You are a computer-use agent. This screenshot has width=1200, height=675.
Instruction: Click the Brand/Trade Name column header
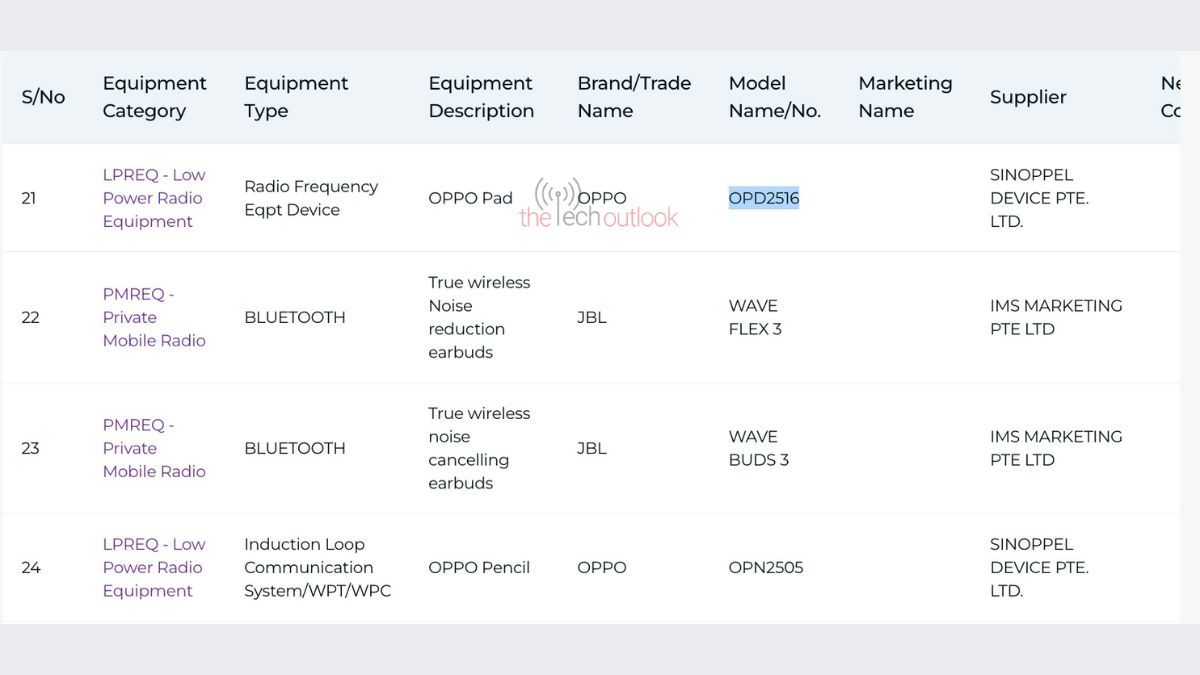pos(634,97)
